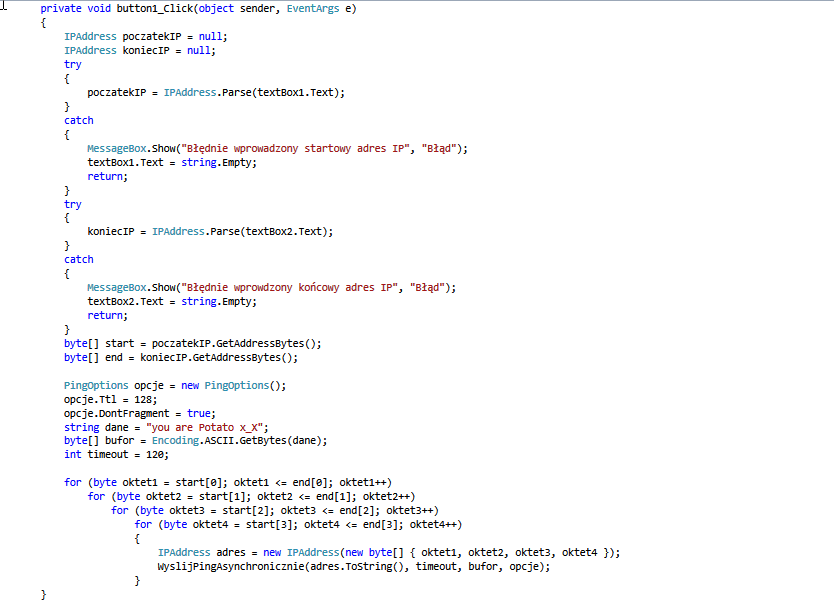Click 'int timeout = 120;' line

click(116, 455)
